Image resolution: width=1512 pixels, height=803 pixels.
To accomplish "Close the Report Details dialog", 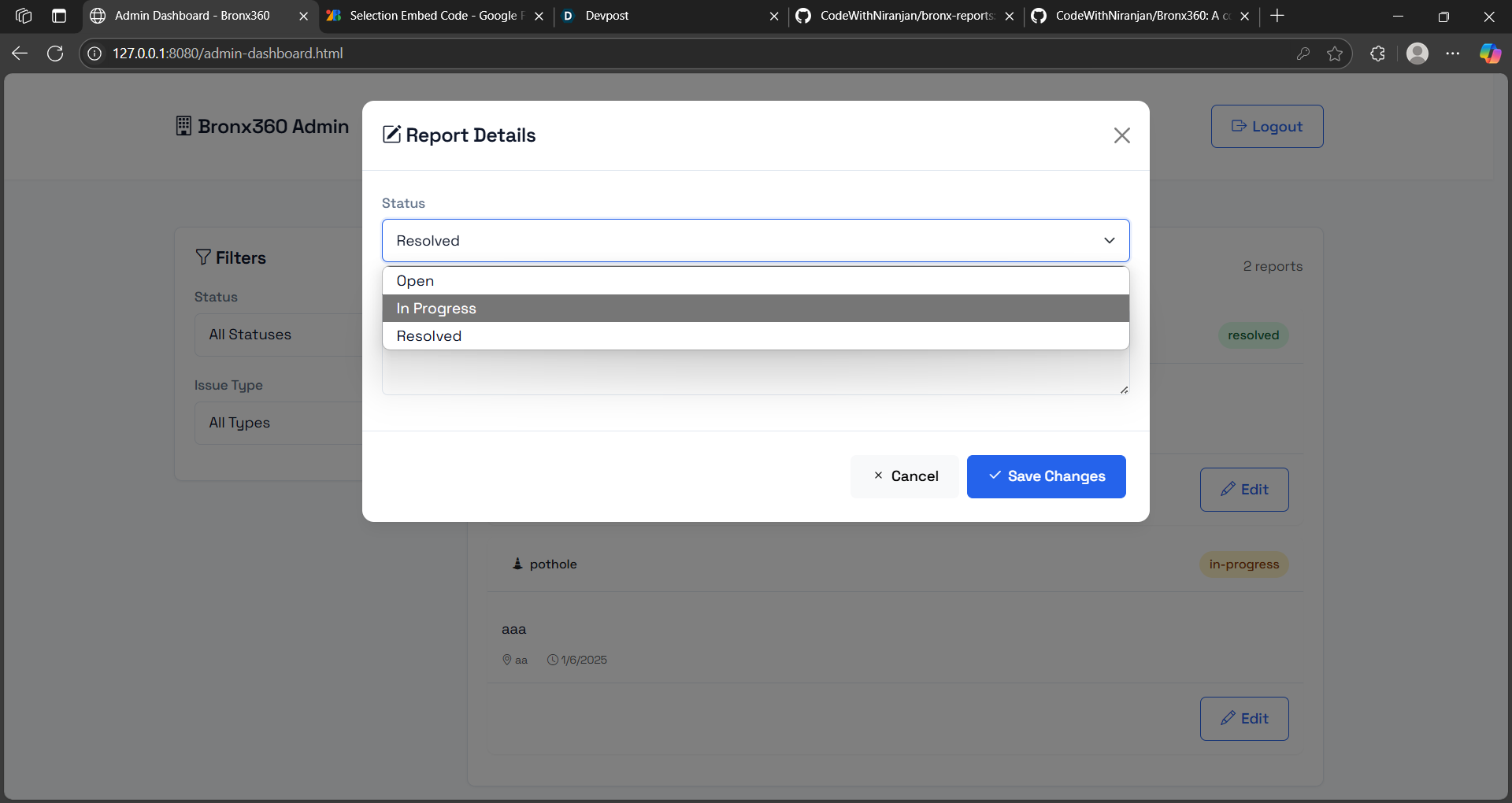I will tap(1122, 135).
